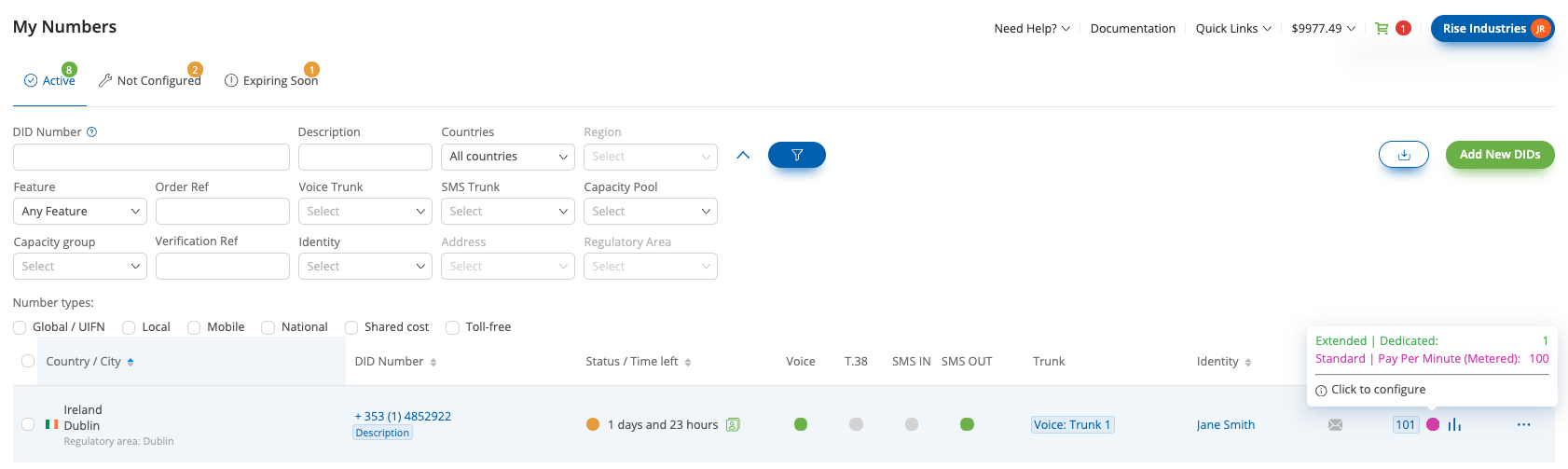Open the Capacity Pool dropdown
Viewport: 1568px width, 469px height.
coord(651,212)
